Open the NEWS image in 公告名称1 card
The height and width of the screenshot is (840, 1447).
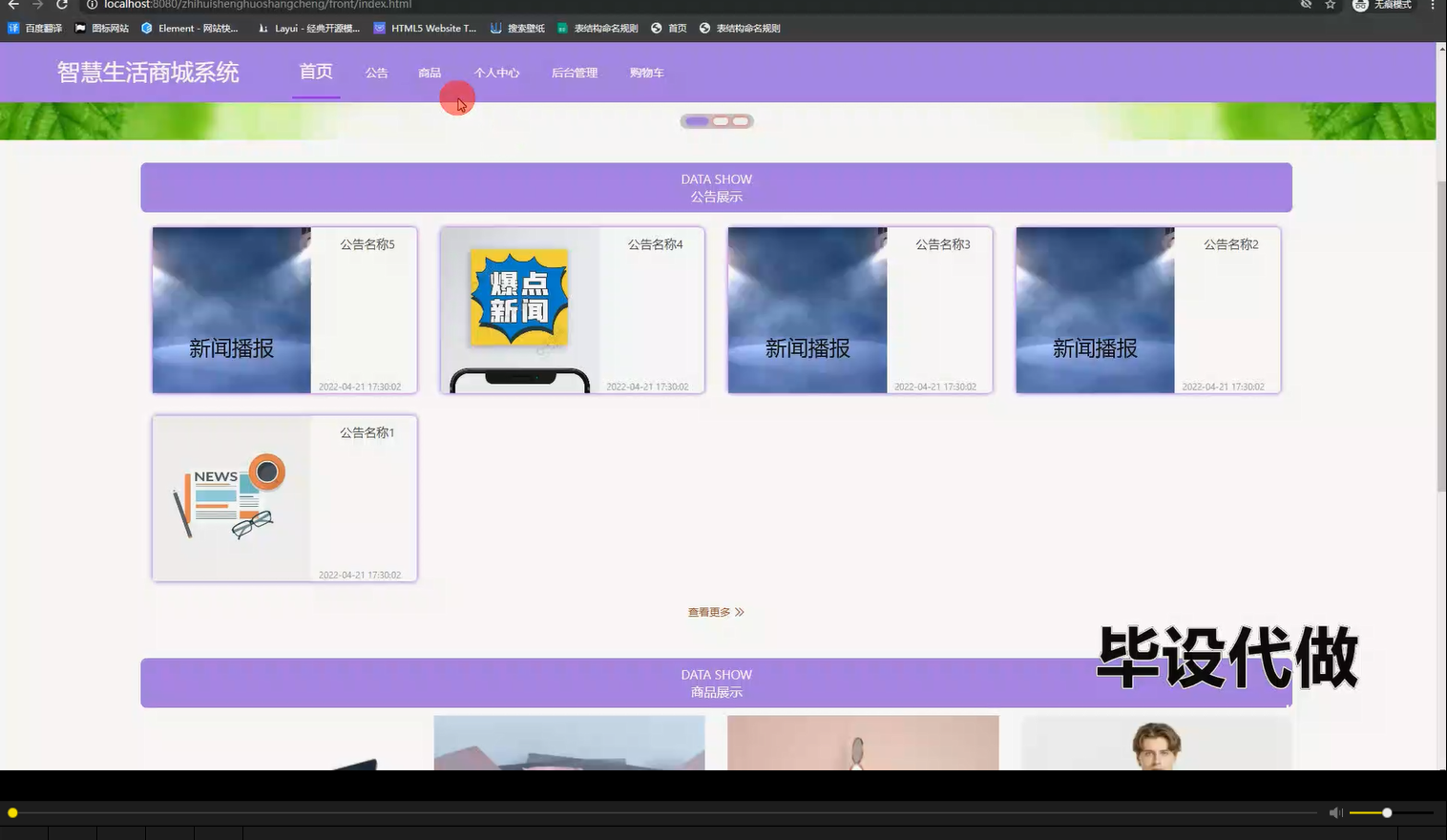(232, 498)
